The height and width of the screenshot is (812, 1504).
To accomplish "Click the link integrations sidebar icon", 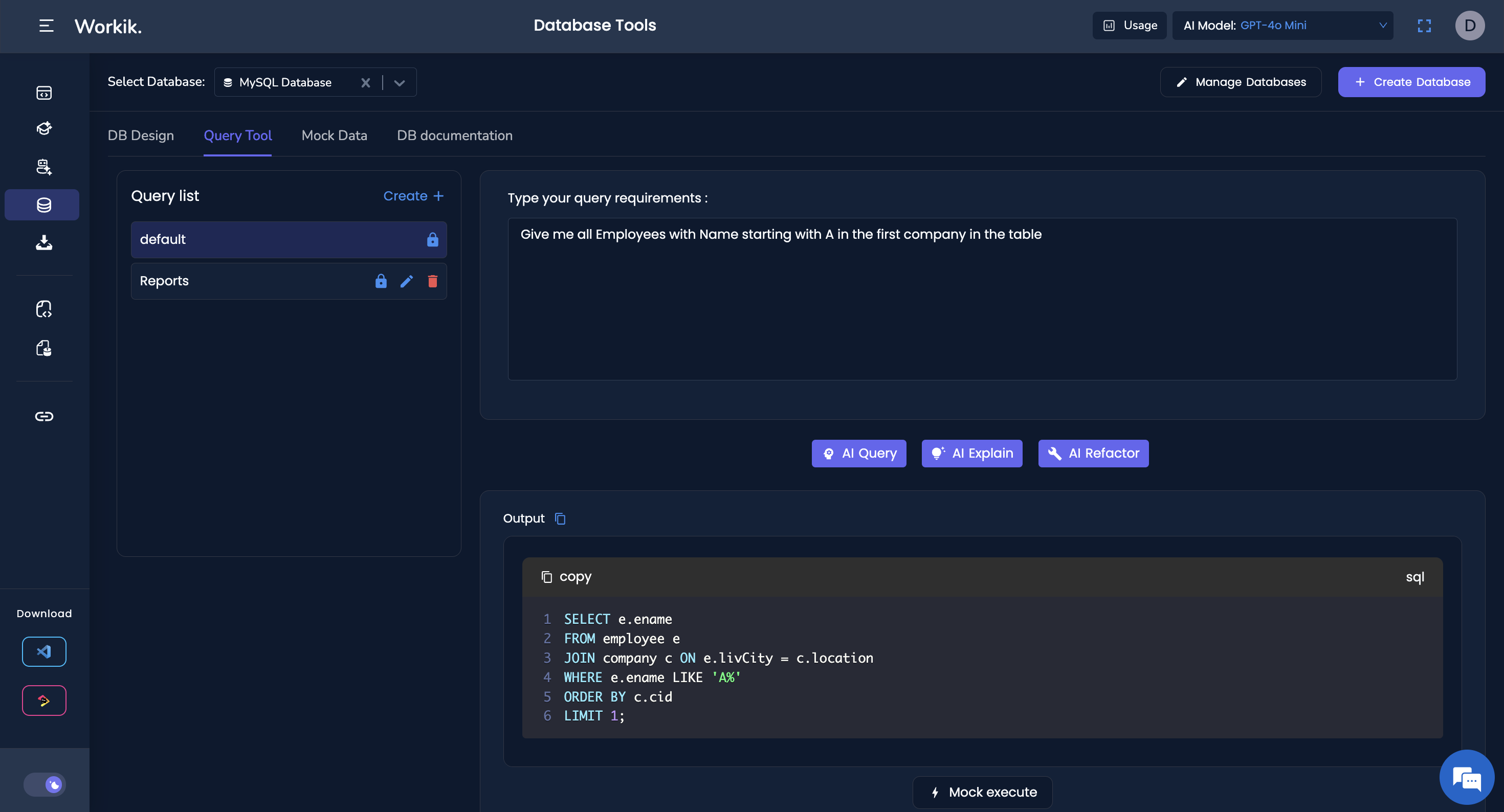I will 44,416.
